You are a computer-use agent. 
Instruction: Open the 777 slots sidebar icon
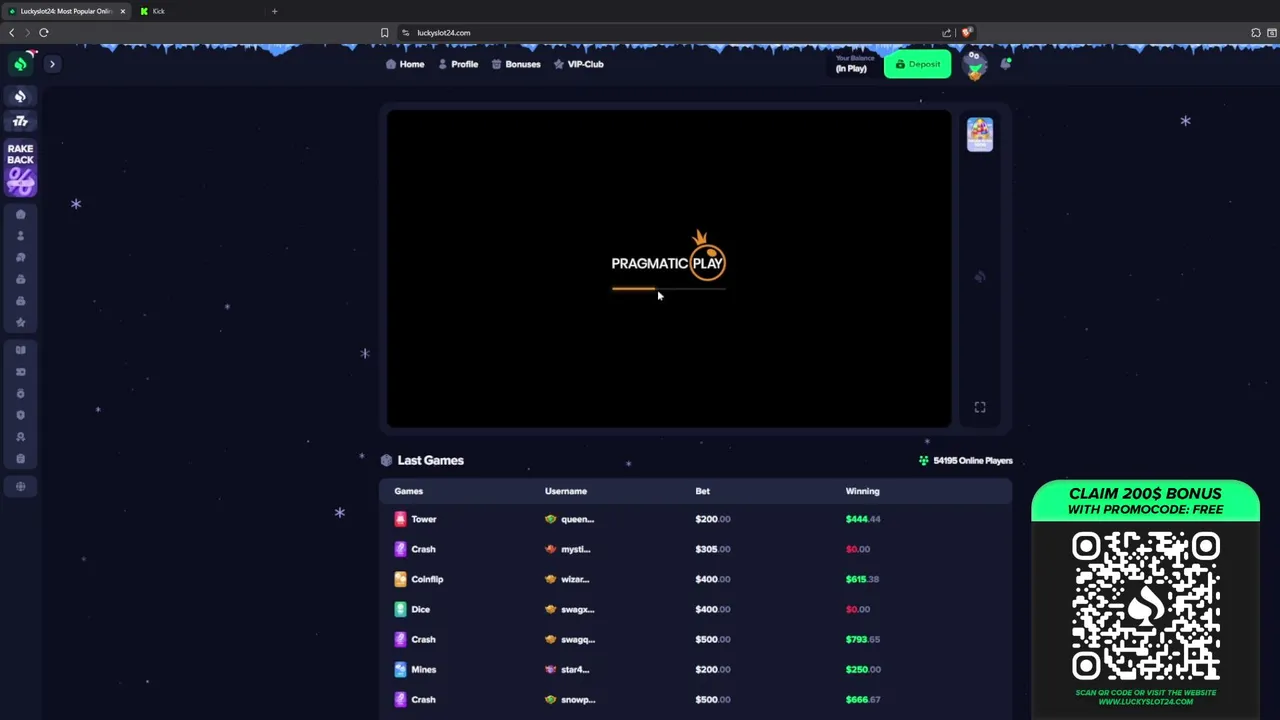[20, 121]
